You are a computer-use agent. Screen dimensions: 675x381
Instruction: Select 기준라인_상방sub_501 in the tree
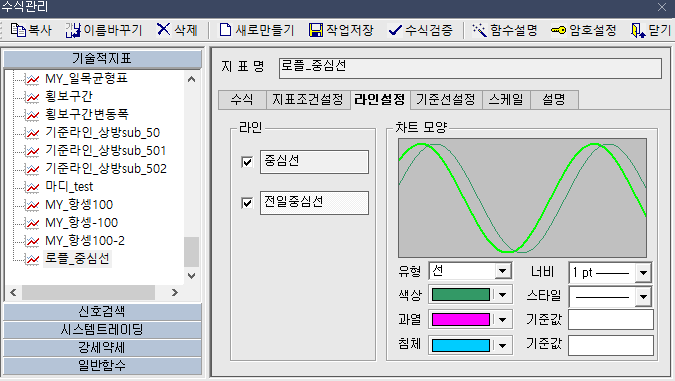[105, 151]
